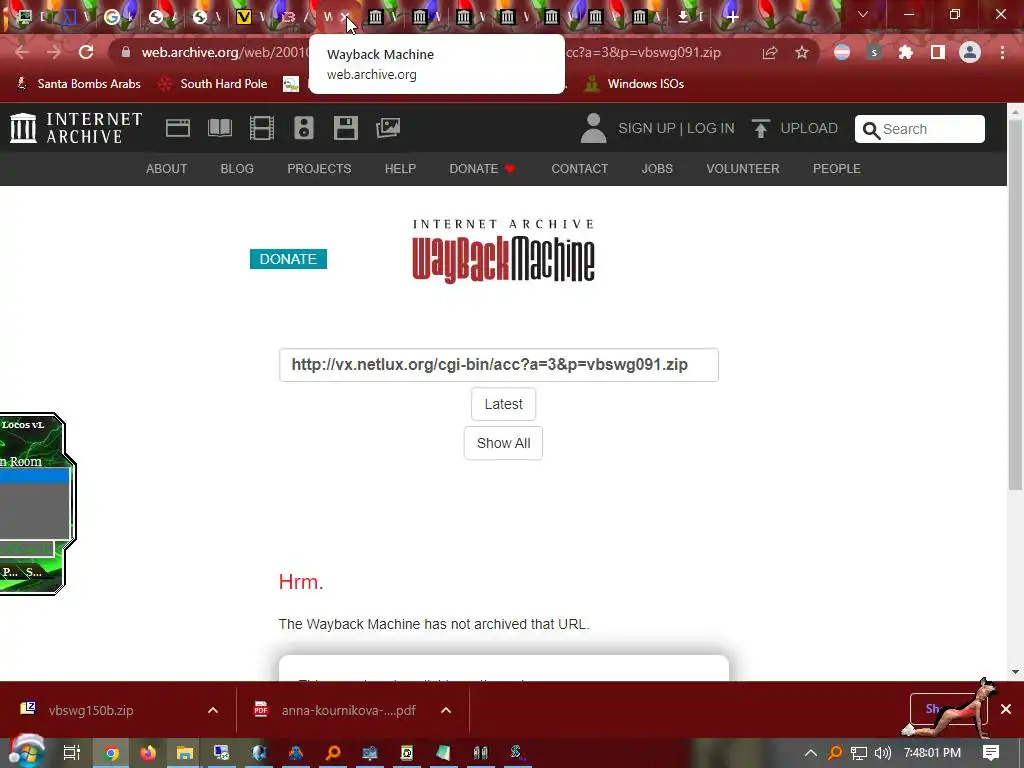Open the ABOUT menu item
Screen dimensions: 1024x768
(x=167, y=168)
